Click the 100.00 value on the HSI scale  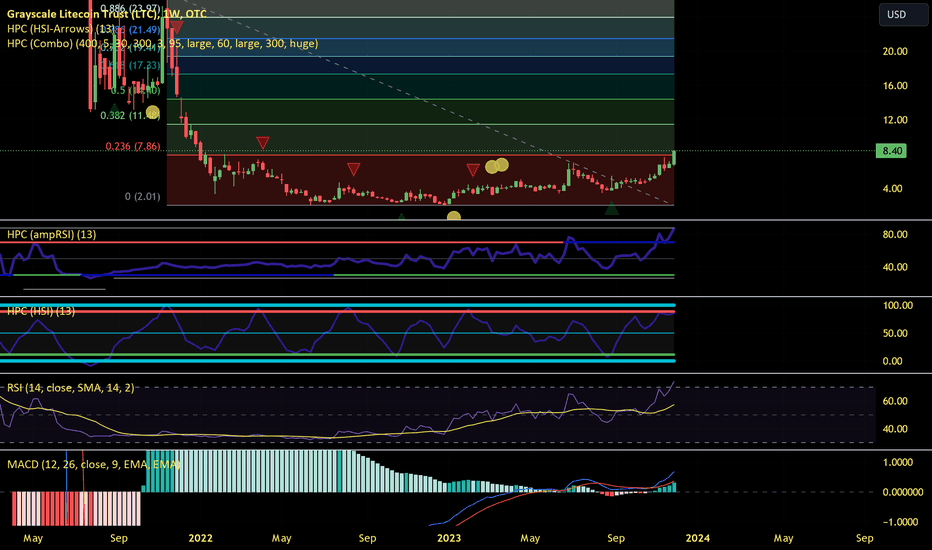tap(898, 305)
